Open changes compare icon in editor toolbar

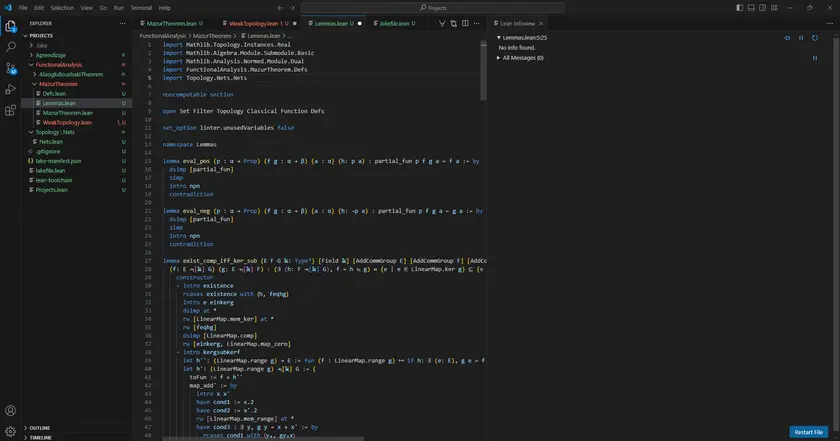click(454, 24)
